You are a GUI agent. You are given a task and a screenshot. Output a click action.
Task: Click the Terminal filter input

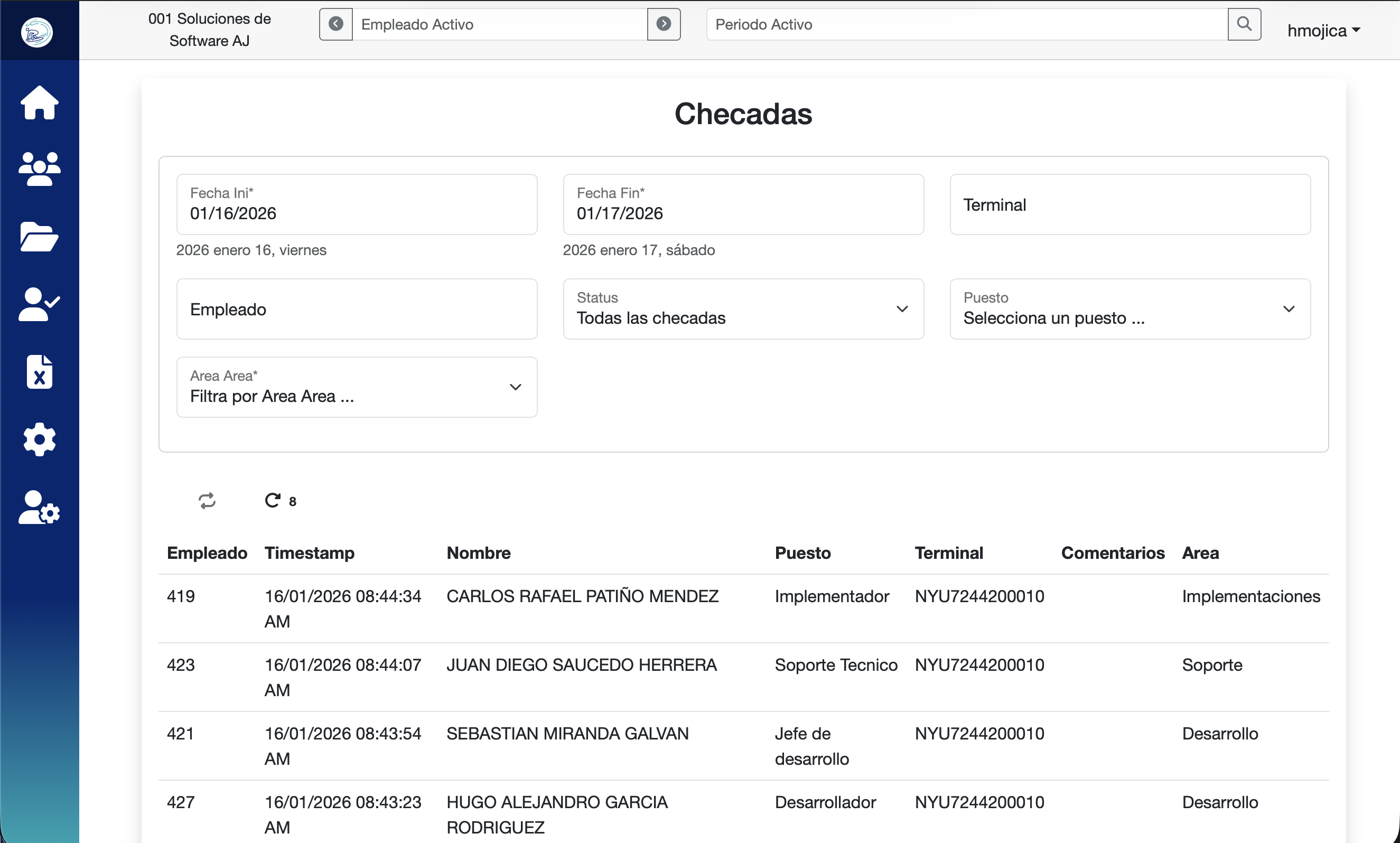point(1130,204)
